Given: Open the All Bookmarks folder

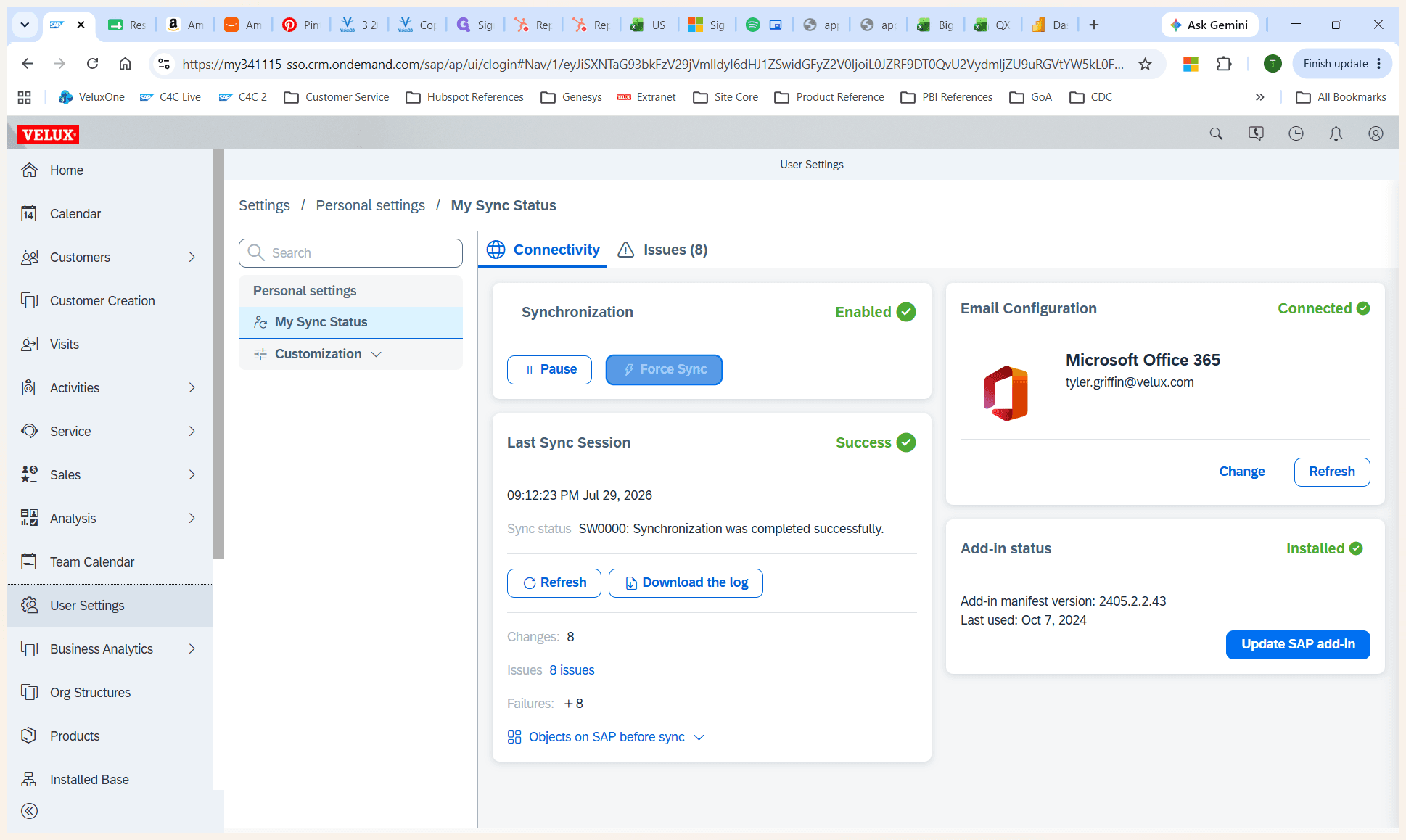Looking at the screenshot, I should (1341, 97).
